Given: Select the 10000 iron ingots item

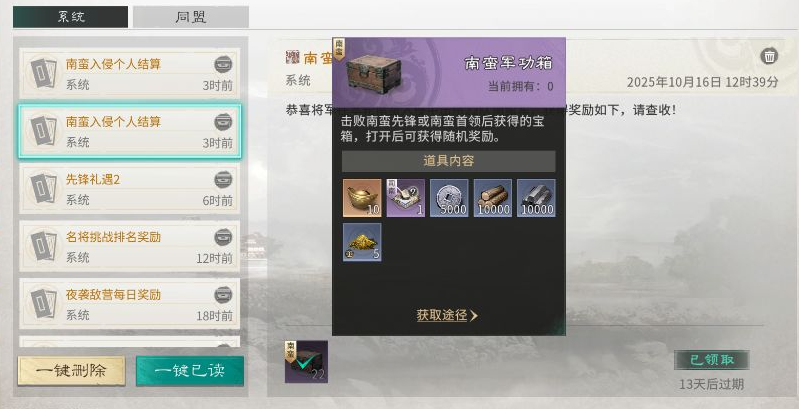Looking at the screenshot, I should click(x=537, y=198).
